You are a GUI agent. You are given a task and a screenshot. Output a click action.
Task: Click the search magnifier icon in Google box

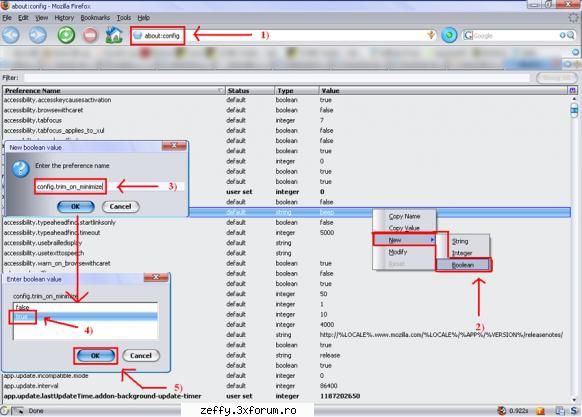pos(571,35)
